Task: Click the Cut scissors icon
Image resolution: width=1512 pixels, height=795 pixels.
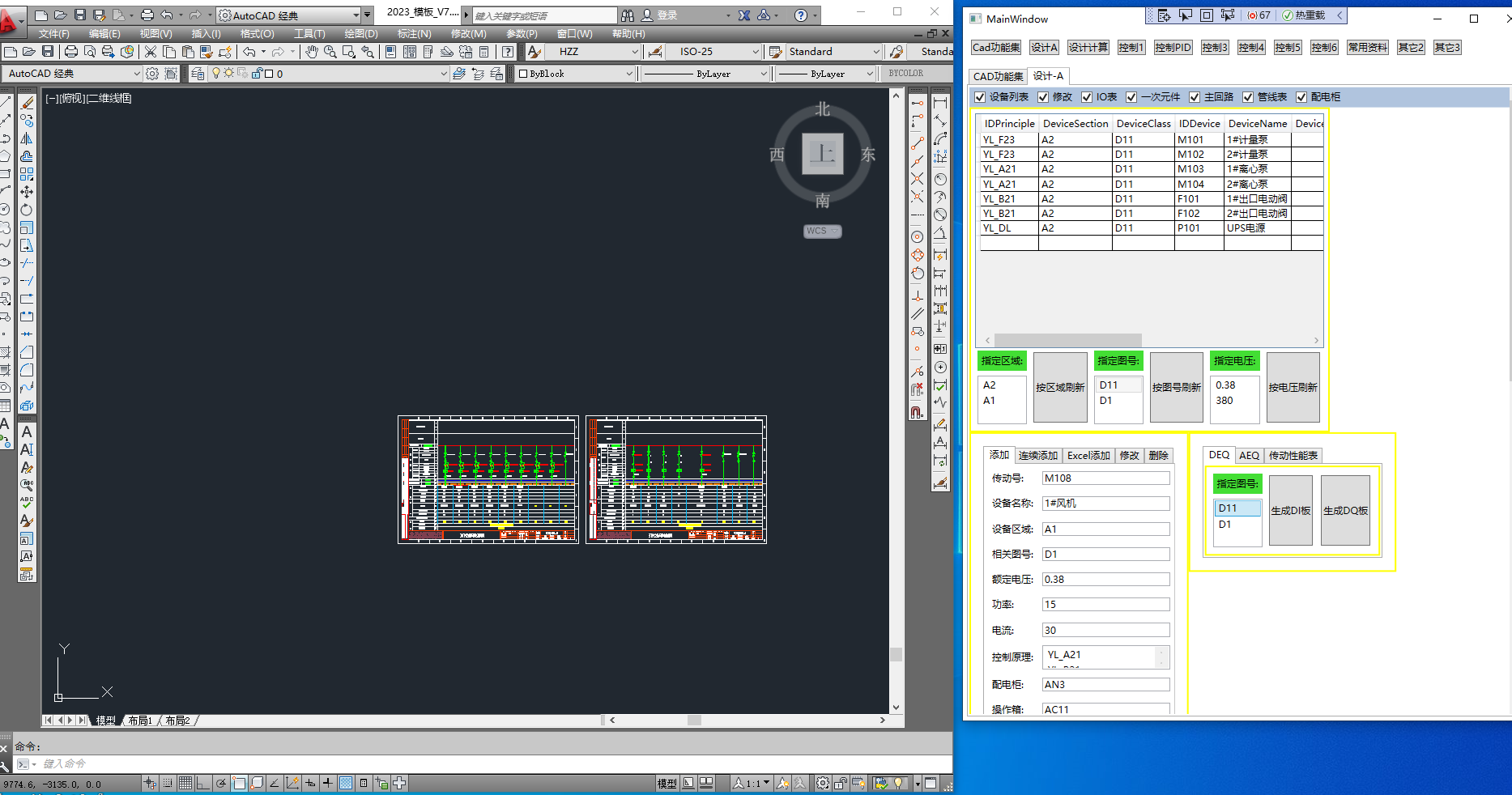Action: [151, 52]
